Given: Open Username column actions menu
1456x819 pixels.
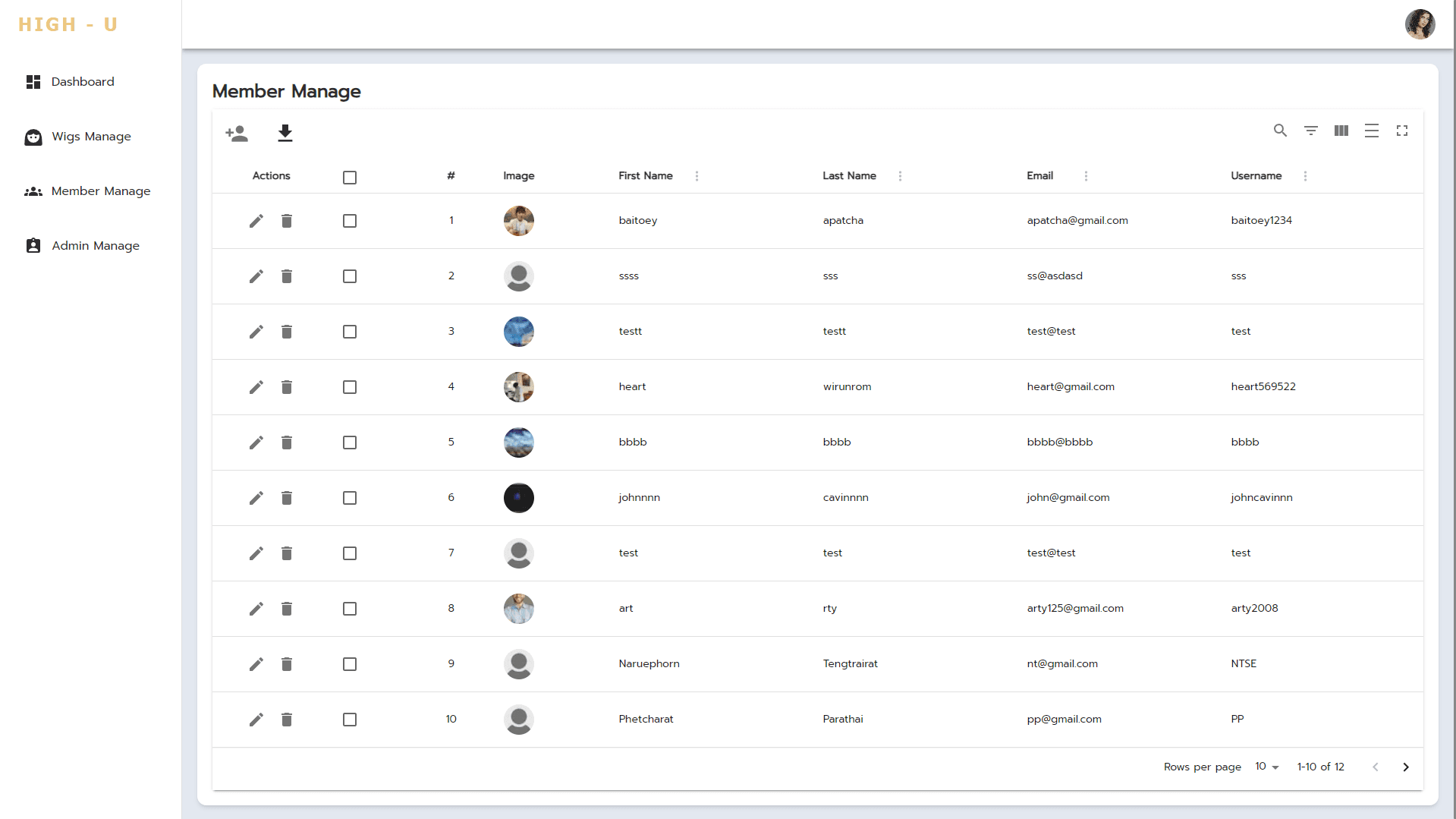Looking at the screenshot, I should pos(1305,176).
